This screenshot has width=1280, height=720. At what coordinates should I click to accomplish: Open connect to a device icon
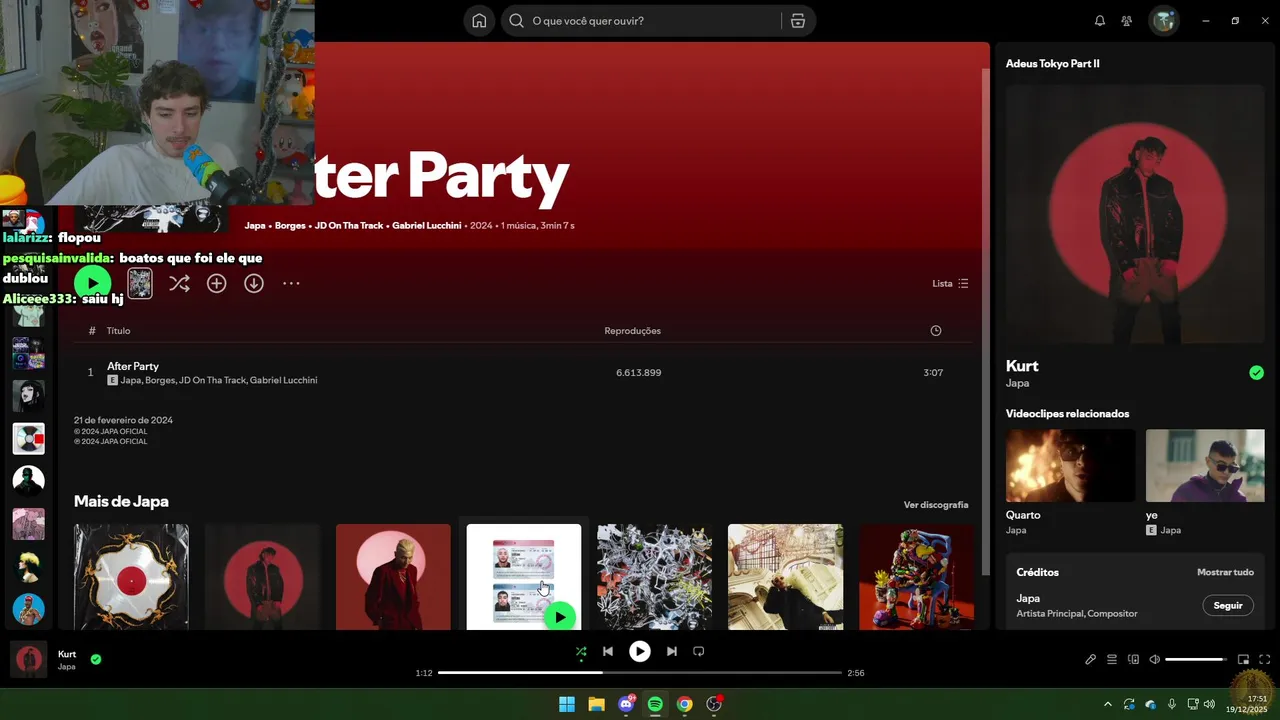pyautogui.click(x=1134, y=660)
